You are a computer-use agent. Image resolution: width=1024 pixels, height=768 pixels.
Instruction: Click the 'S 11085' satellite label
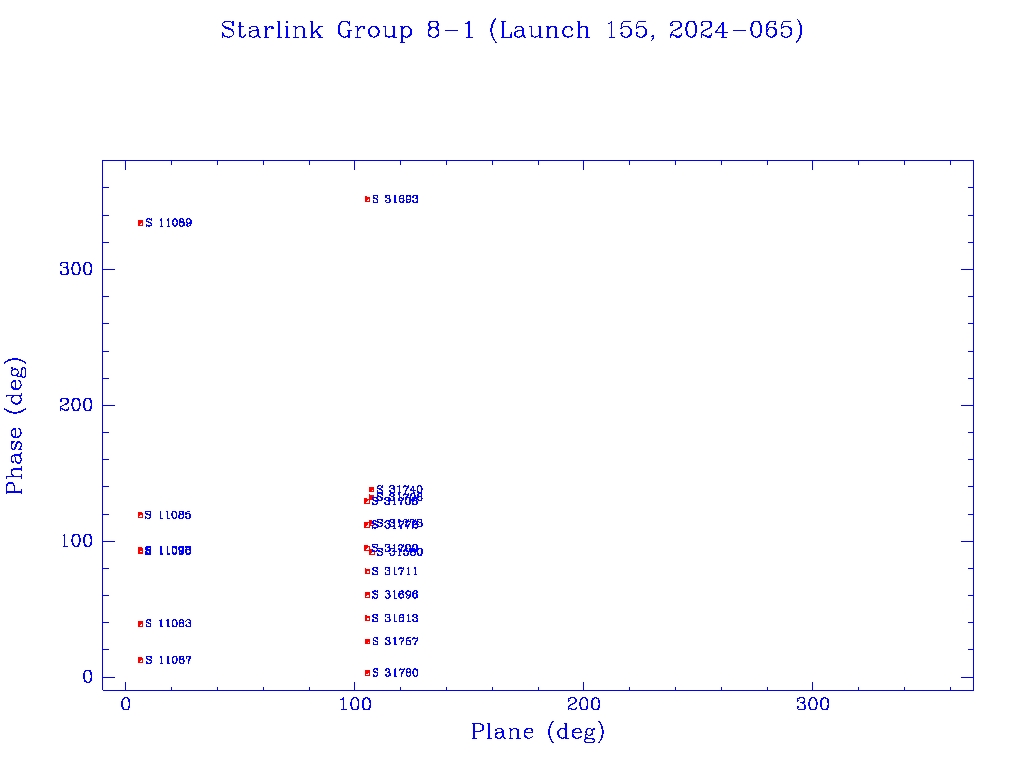click(168, 515)
